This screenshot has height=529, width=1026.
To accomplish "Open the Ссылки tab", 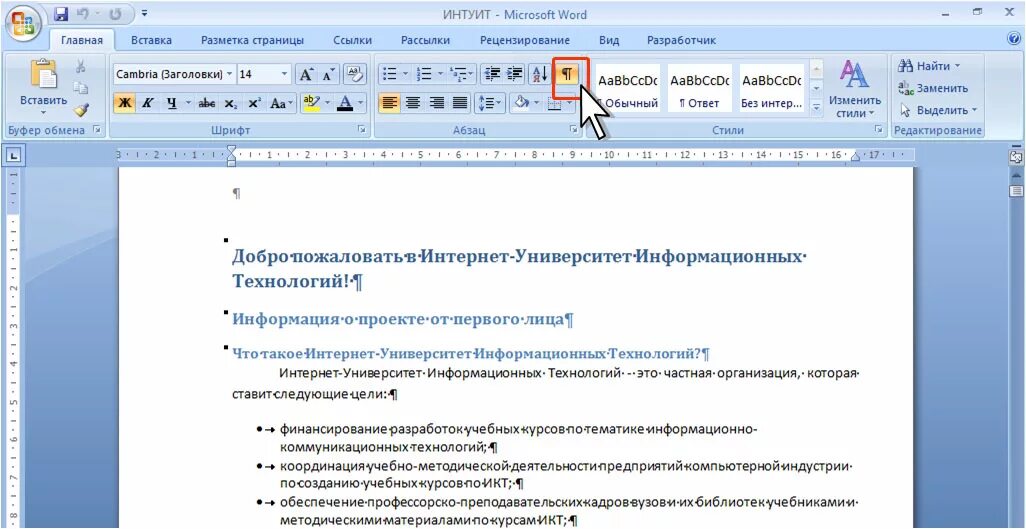I will [352, 41].
